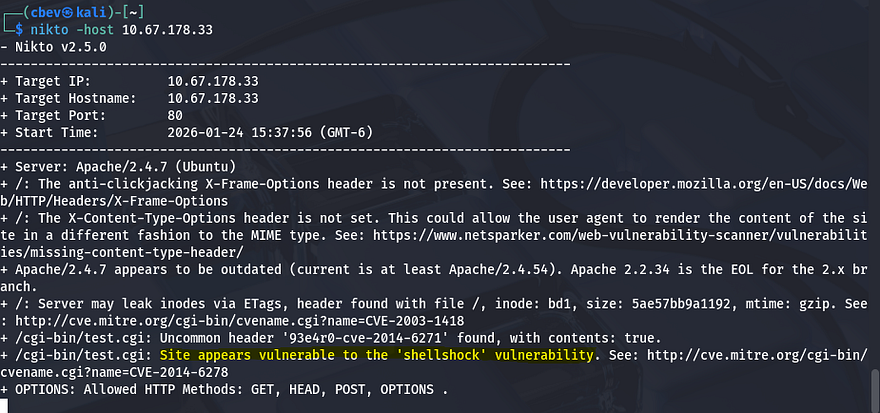The height and width of the screenshot is (413, 880).
Task: Click the Target Hostname value
Action: [215, 98]
